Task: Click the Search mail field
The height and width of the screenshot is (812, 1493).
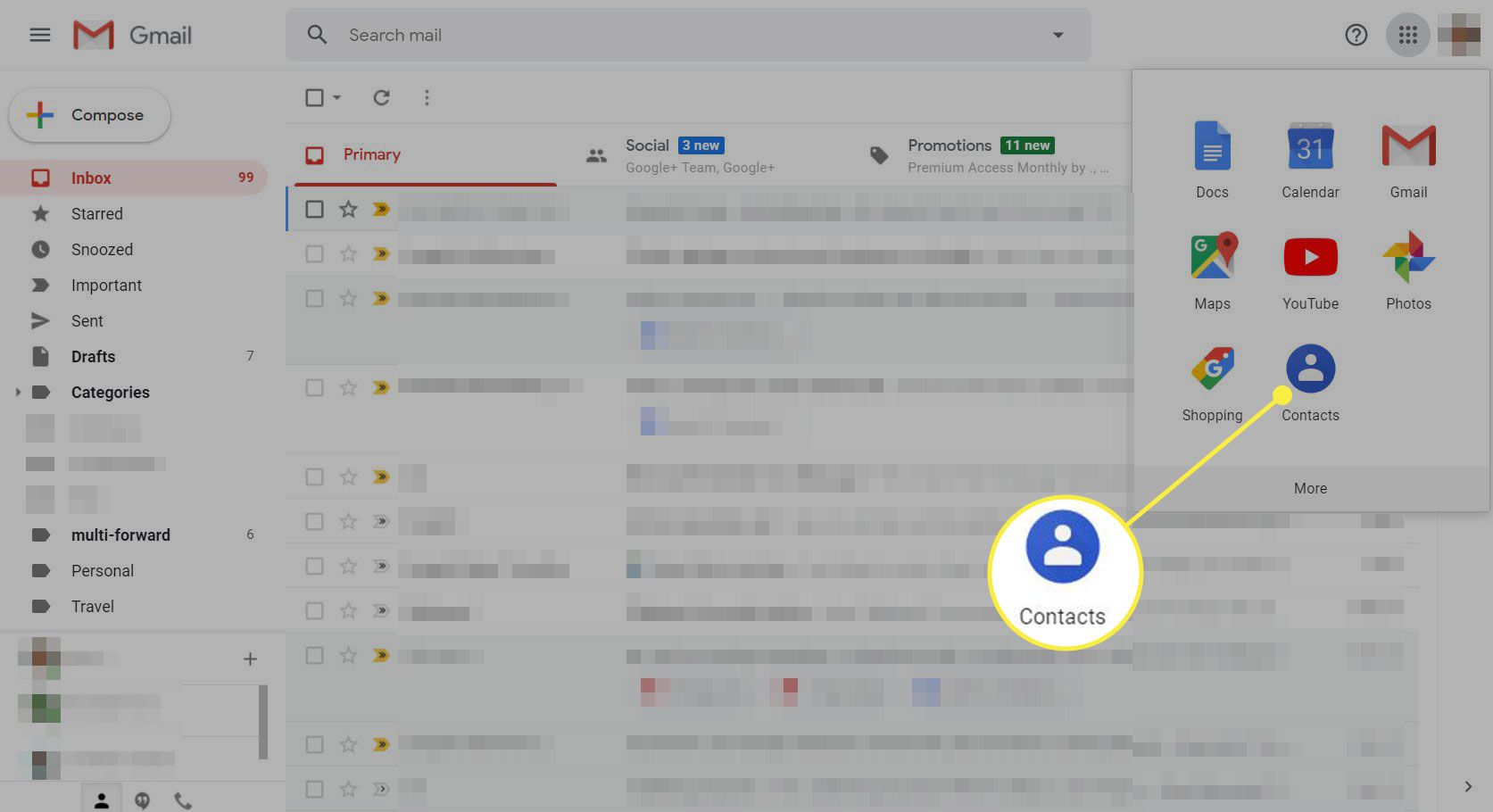Action: [687, 35]
